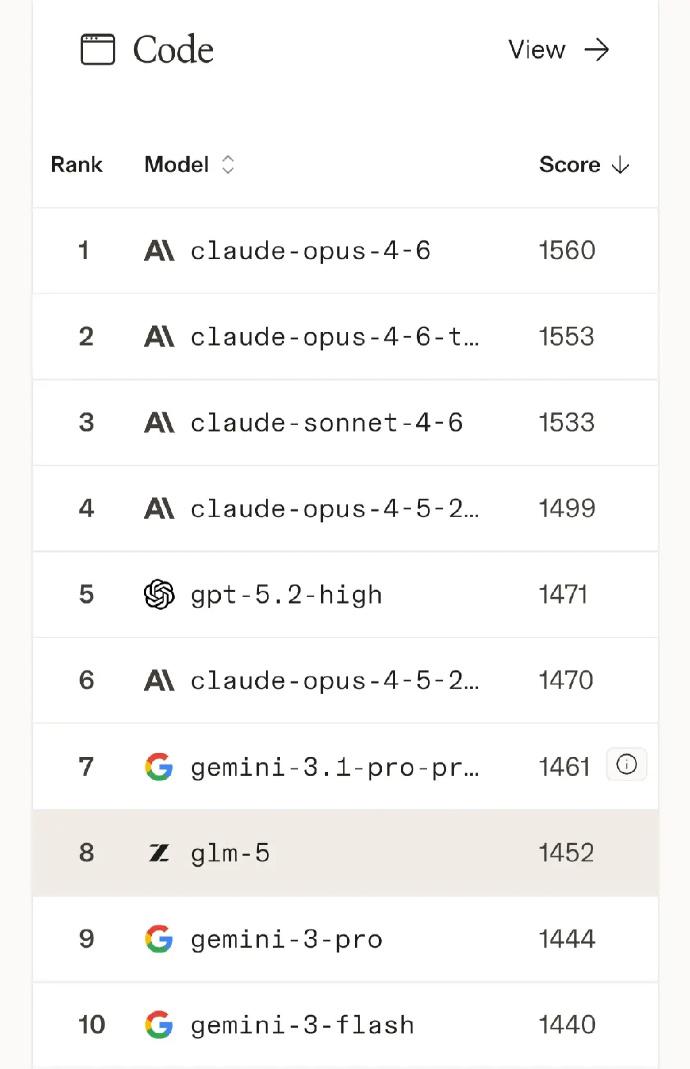Click OpenAI logo beside gpt-5.2-high
Screen dimensions: 690x1069
[x=159, y=594]
